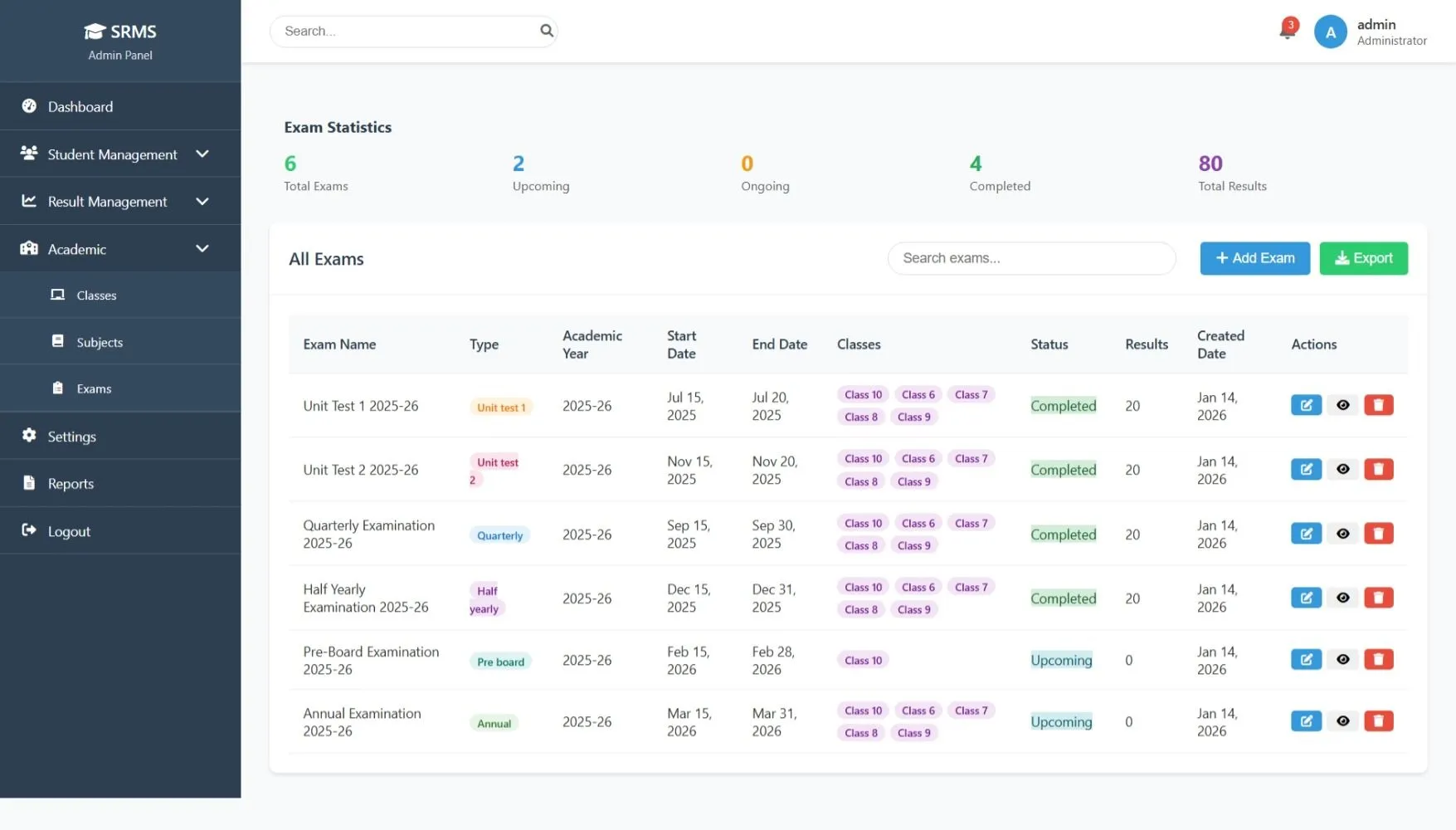
Task: Open Subjects in the sidebar
Action: point(99,341)
